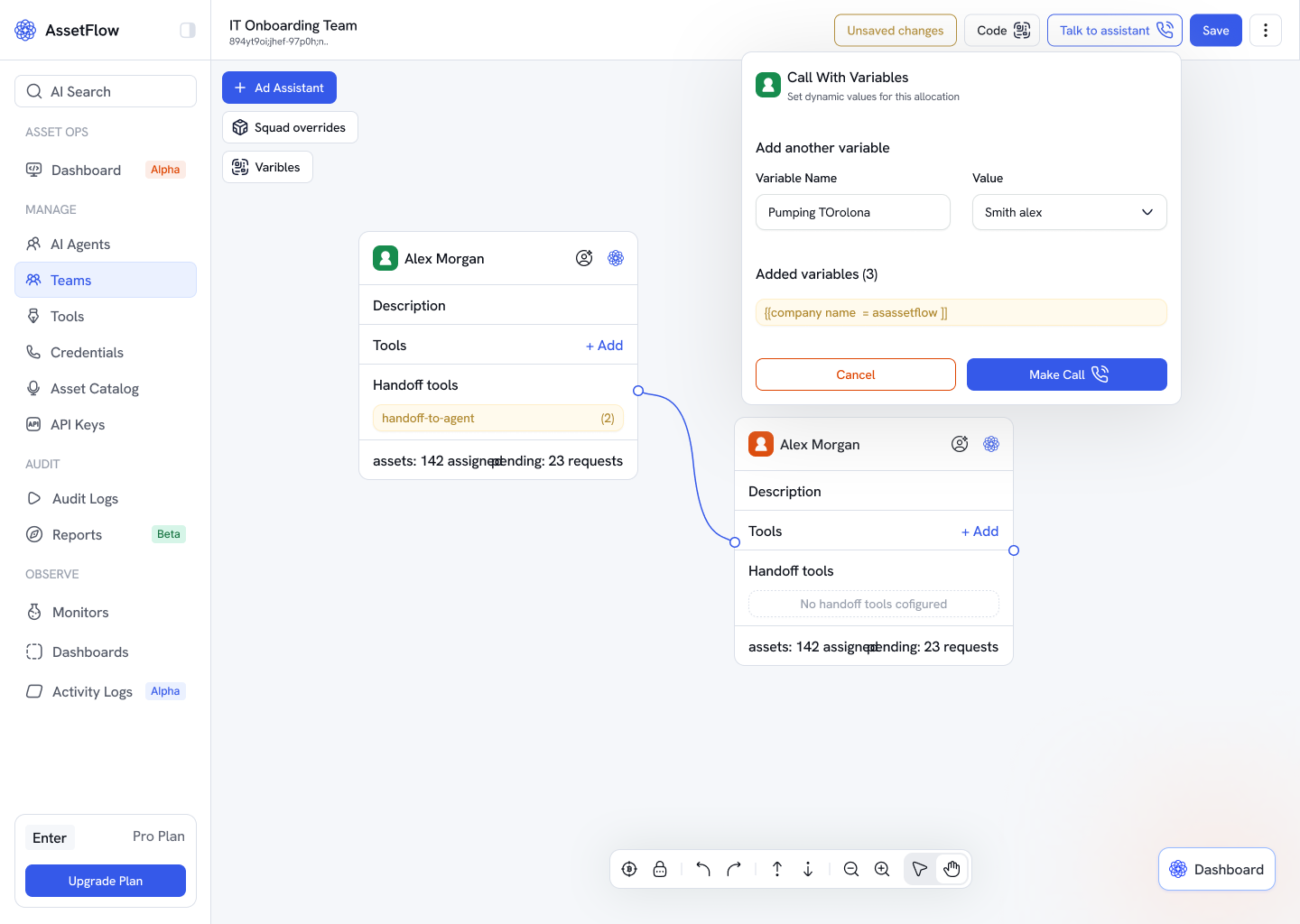Viewport: 1300px width, 924px height.
Task: Select the Teams menu item
Action: point(106,280)
